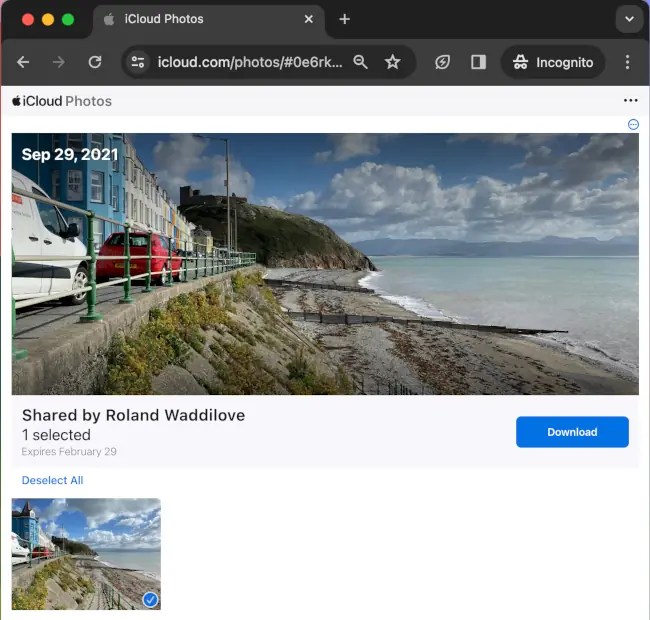The width and height of the screenshot is (650, 620).
Task: Click 'Shared by Roland Waddilove' text
Action: point(133,415)
